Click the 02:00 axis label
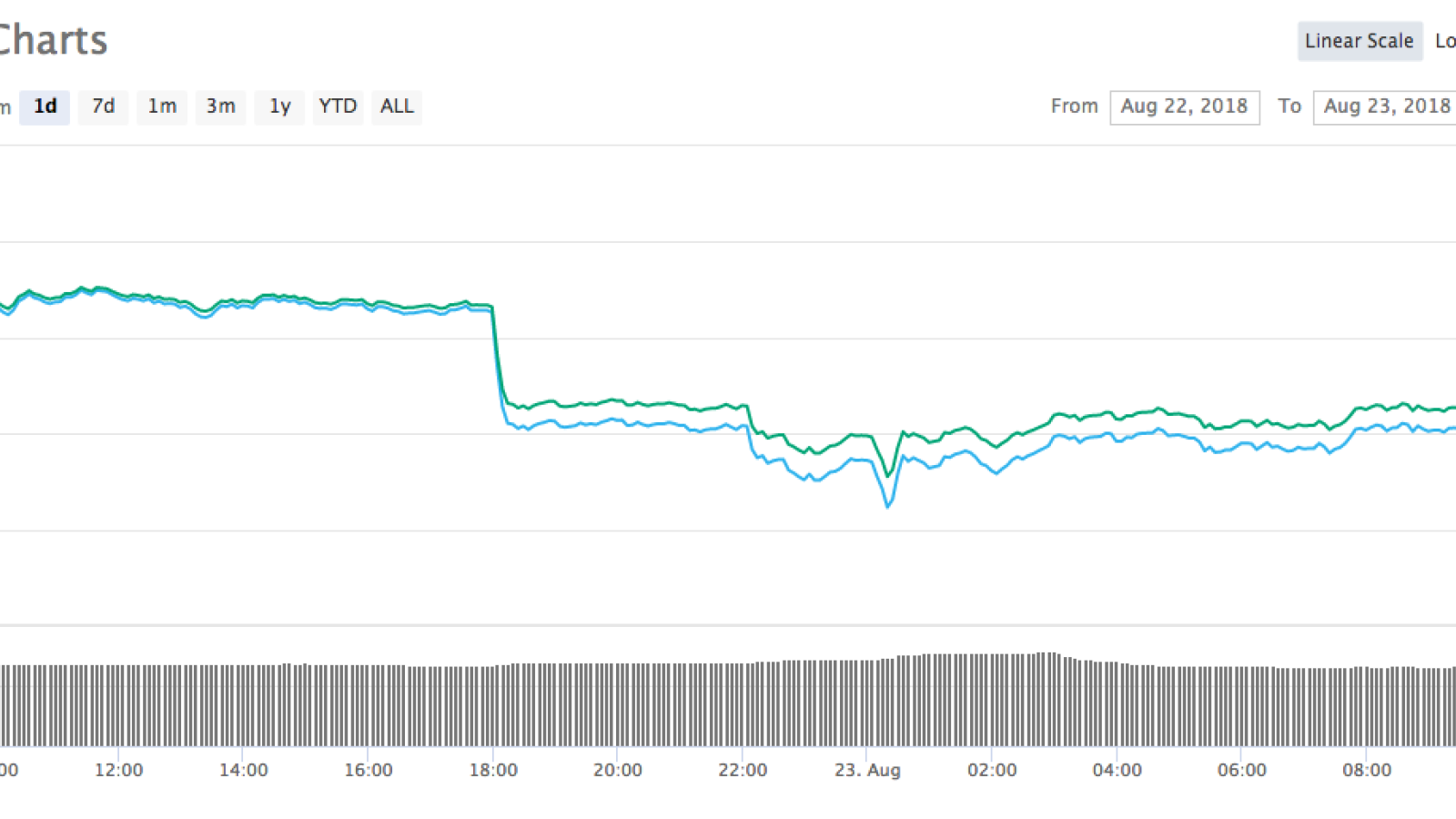1456x819 pixels. (992, 770)
